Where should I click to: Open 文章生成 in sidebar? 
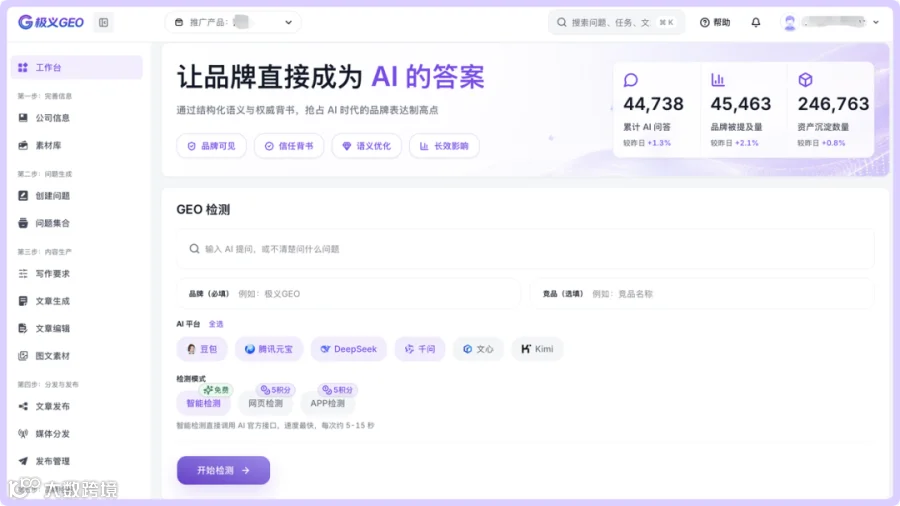(77, 301)
